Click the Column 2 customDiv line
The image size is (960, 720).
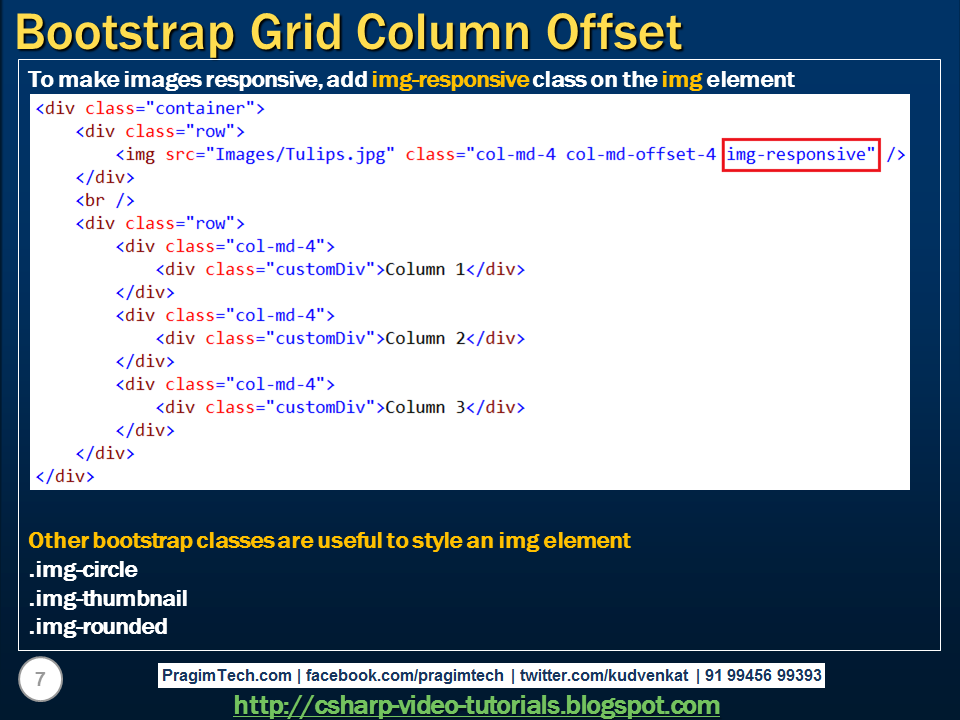pos(340,339)
